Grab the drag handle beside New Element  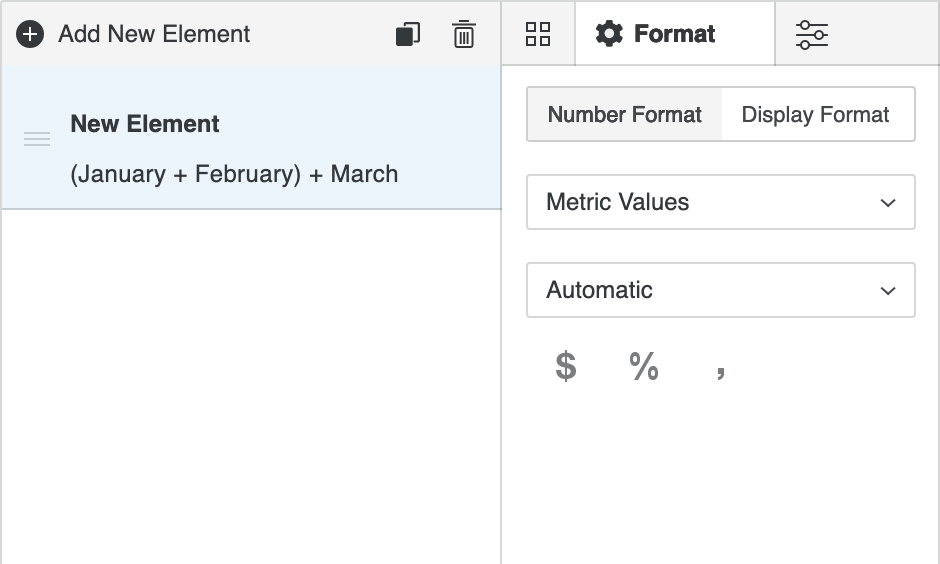(x=37, y=139)
